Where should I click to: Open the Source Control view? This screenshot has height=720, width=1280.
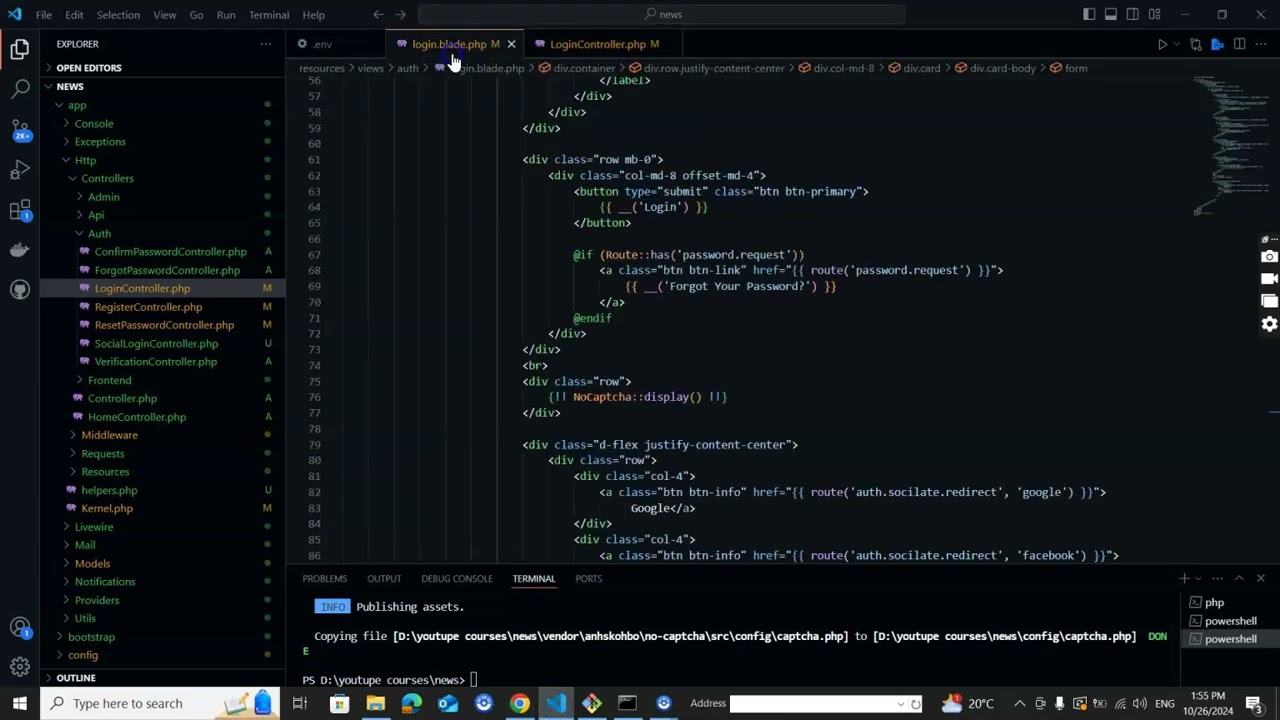point(20,130)
